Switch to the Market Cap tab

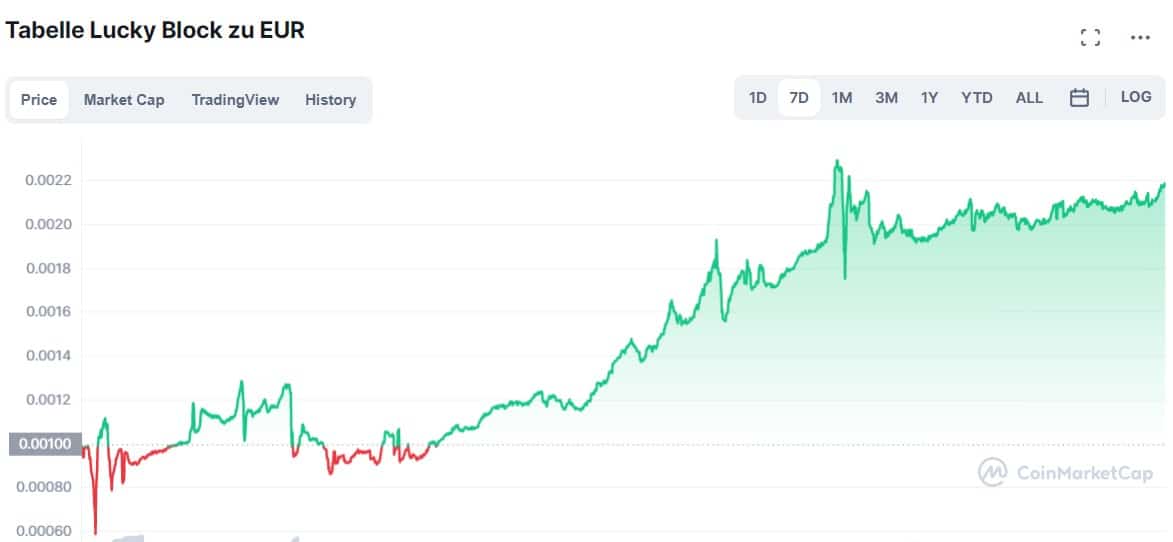click(x=124, y=100)
